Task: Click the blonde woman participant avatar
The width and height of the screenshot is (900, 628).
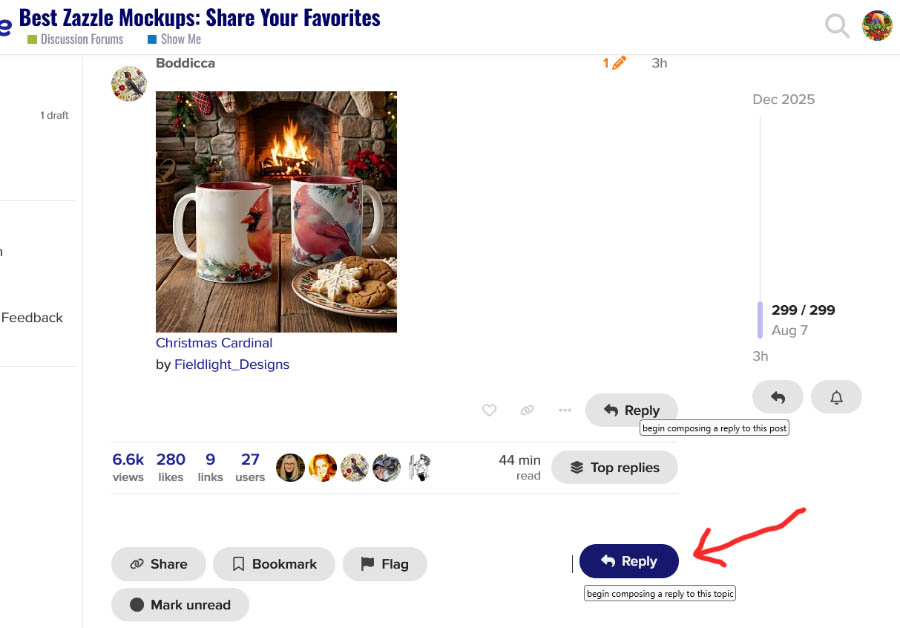Action: click(290, 467)
